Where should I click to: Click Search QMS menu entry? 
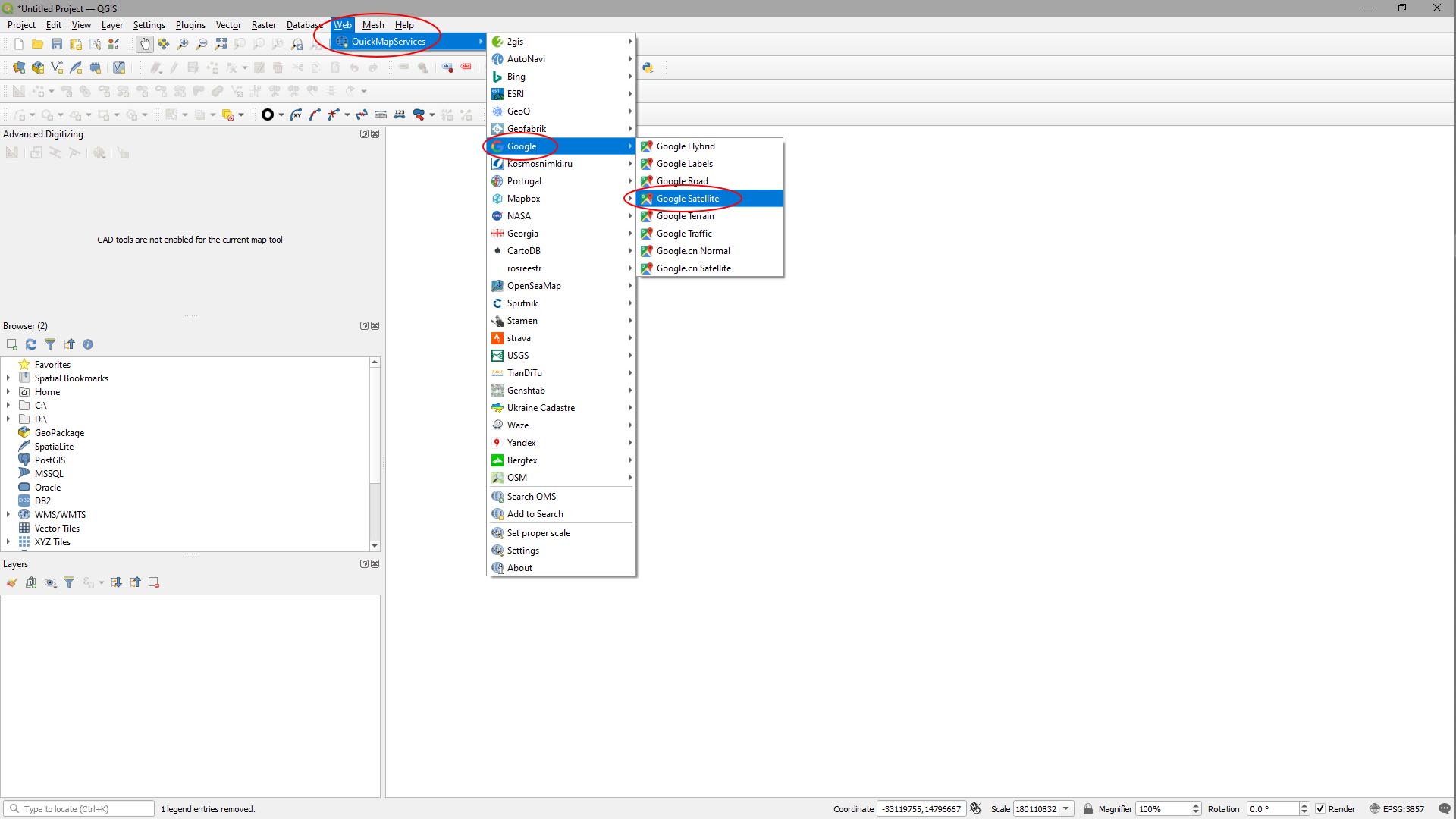pyautogui.click(x=561, y=497)
